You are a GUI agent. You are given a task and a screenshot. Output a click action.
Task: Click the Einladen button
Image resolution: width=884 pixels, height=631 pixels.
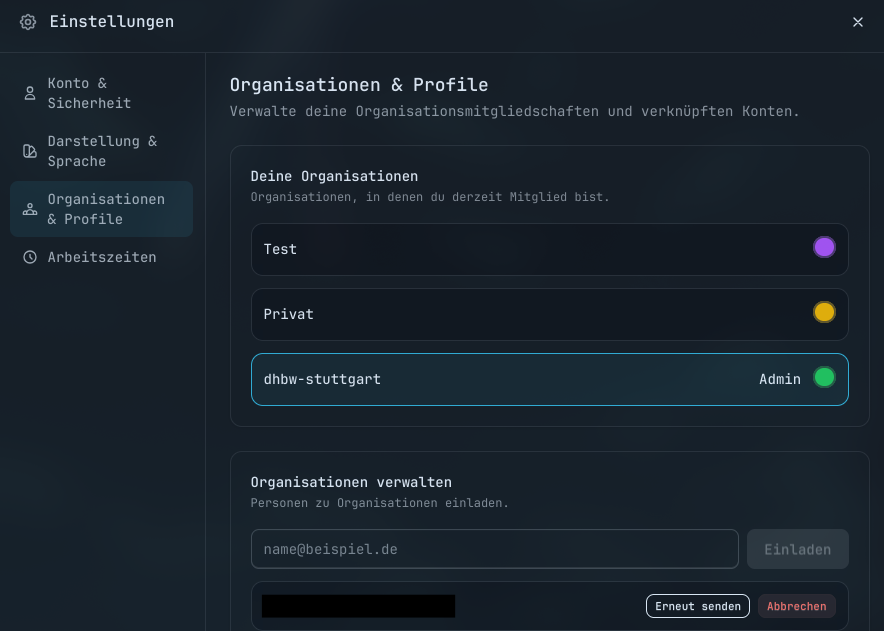coord(798,549)
